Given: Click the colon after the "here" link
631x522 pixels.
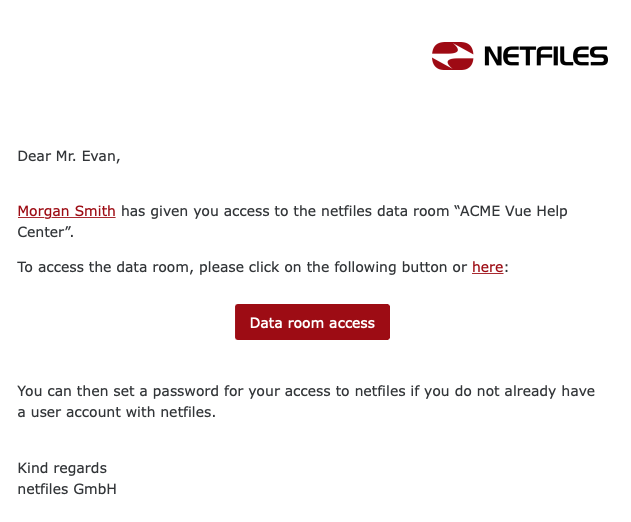Looking at the screenshot, I should pyautogui.click(x=506, y=268).
